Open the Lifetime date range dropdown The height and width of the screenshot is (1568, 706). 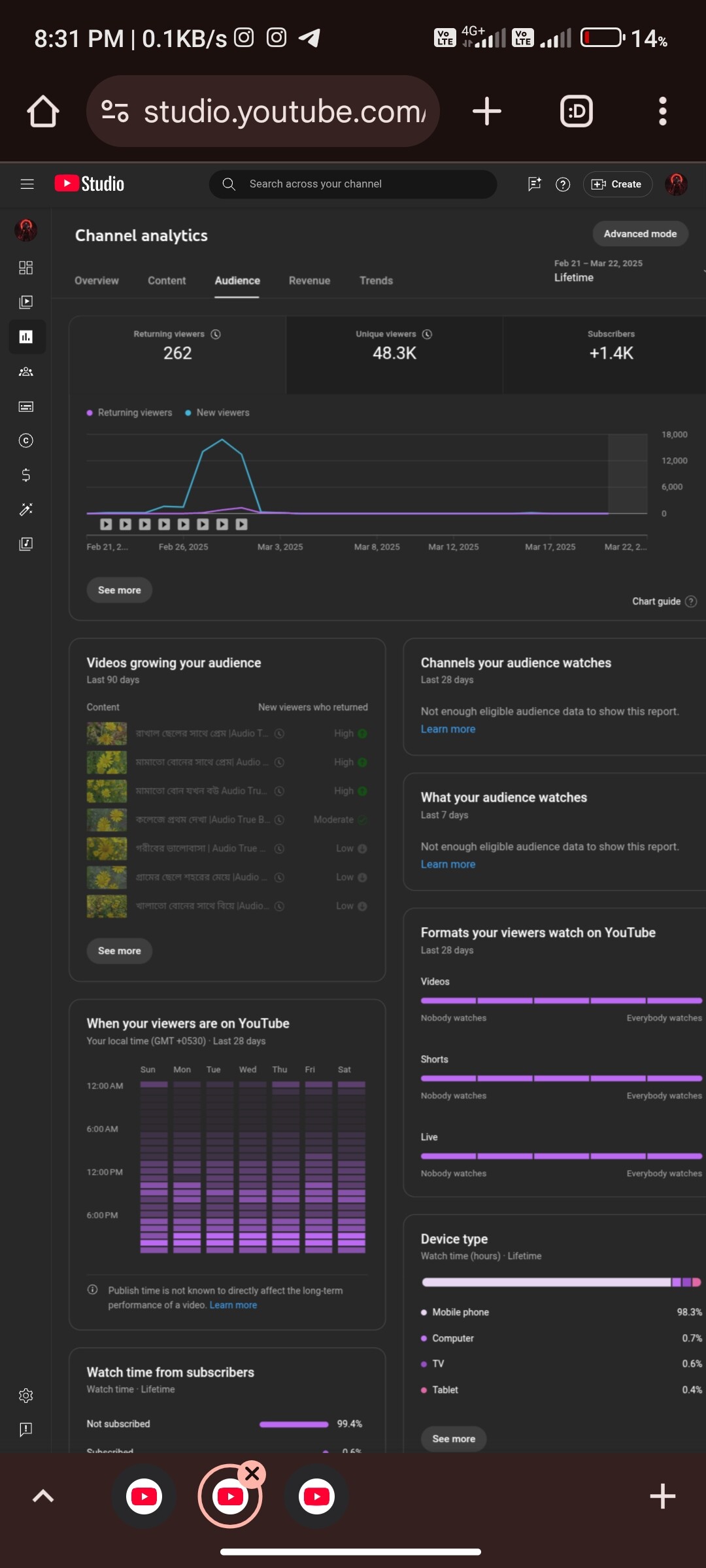pos(629,270)
